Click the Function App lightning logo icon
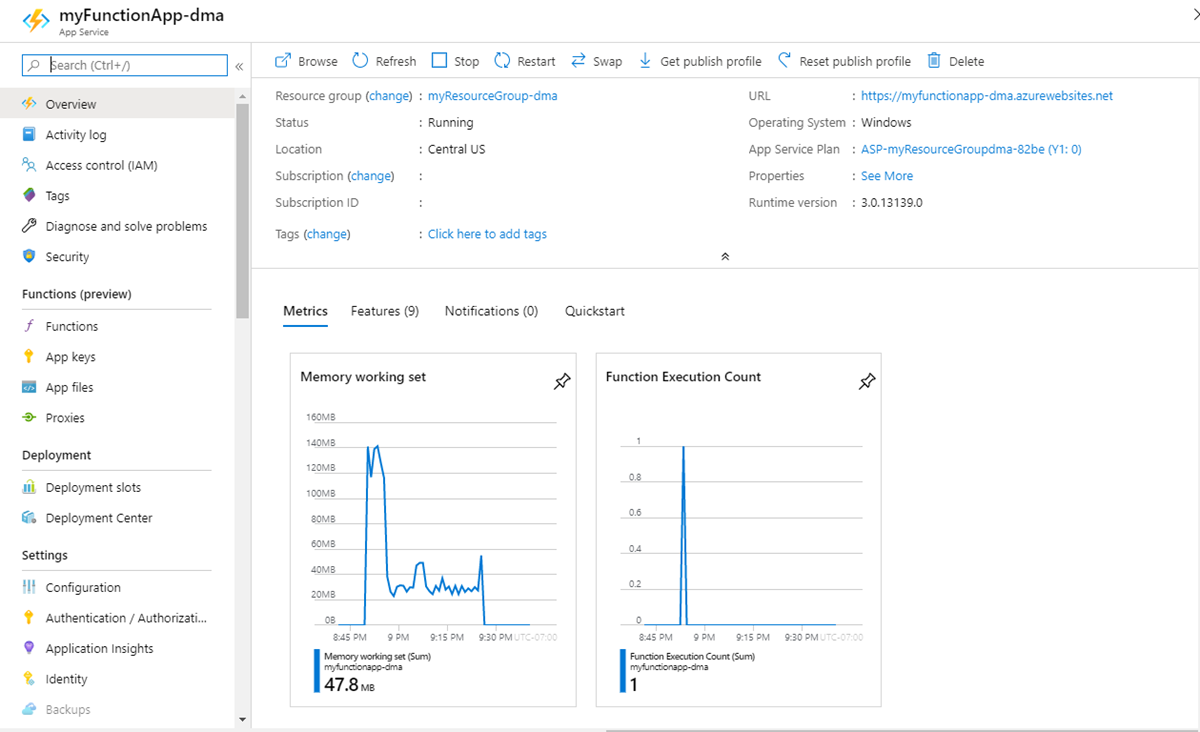The image size is (1200, 732). pyautogui.click(x=35, y=21)
